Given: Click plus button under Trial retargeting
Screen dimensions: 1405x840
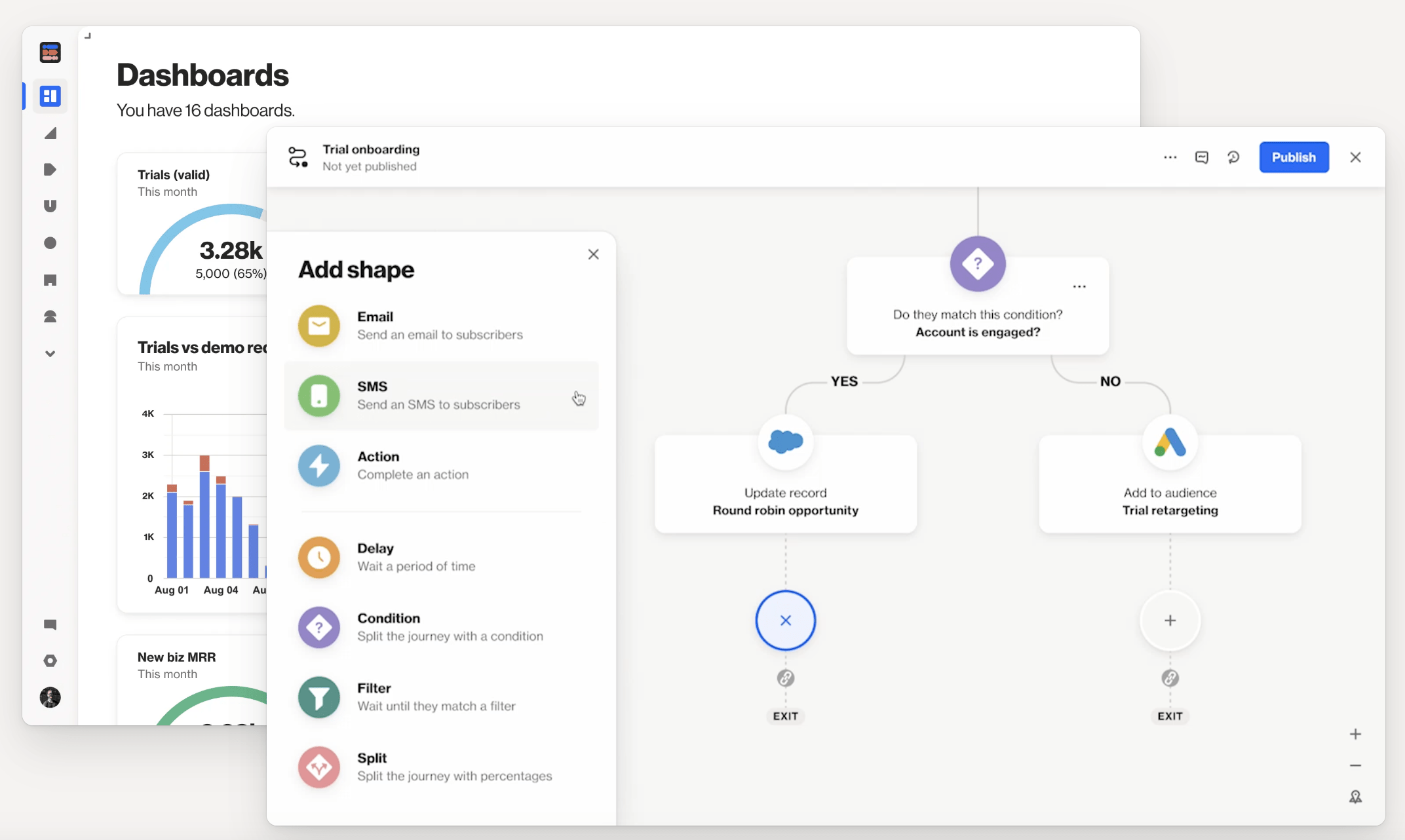Looking at the screenshot, I should (x=1170, y=620).
